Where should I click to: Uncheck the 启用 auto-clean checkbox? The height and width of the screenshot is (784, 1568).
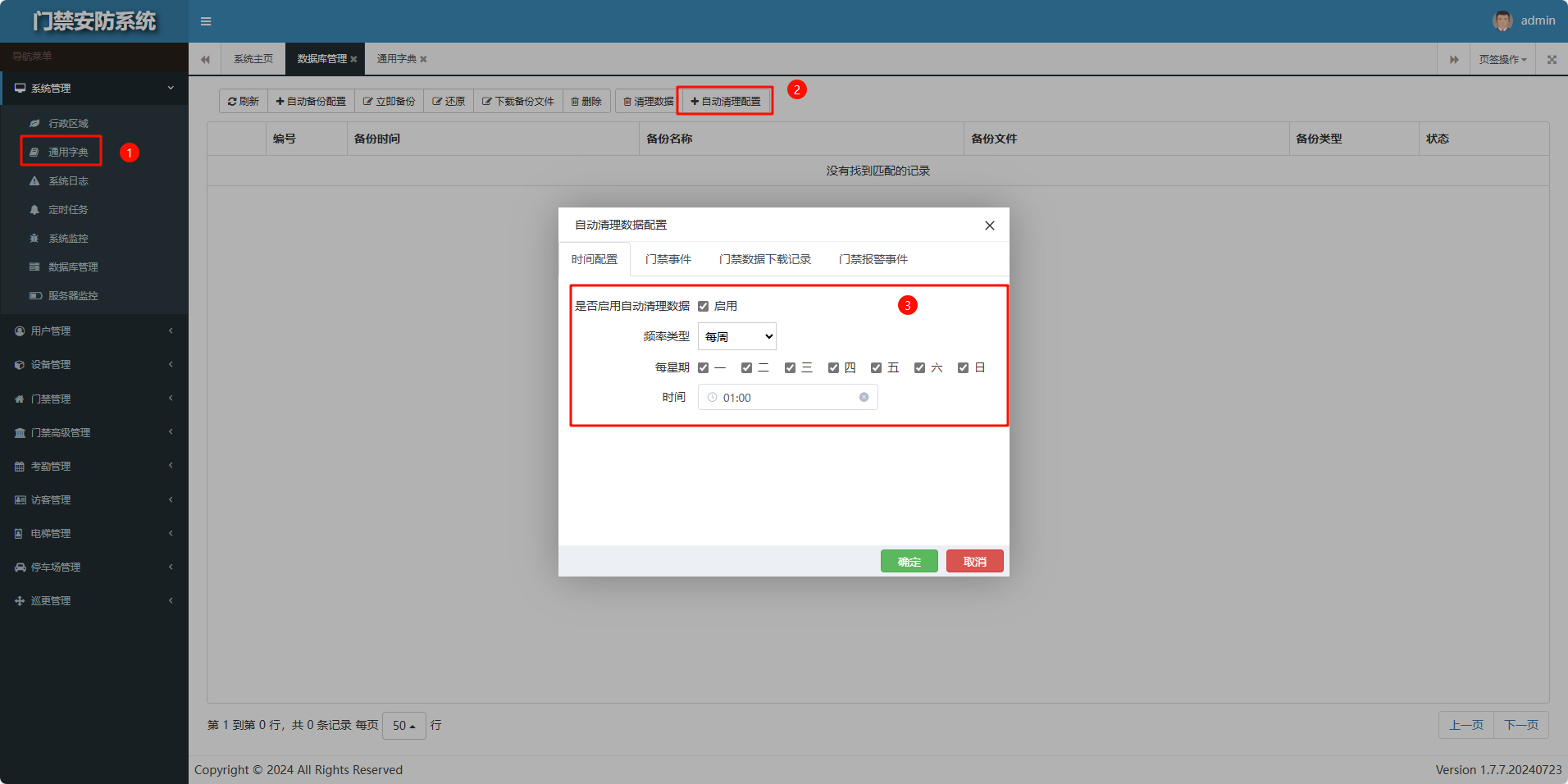[703, 307]
